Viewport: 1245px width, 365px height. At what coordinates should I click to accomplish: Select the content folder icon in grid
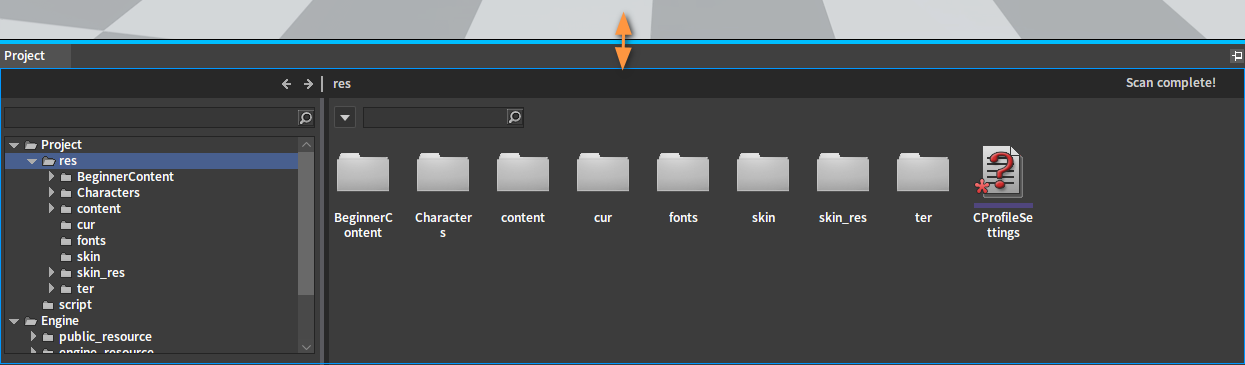point(523,172)
